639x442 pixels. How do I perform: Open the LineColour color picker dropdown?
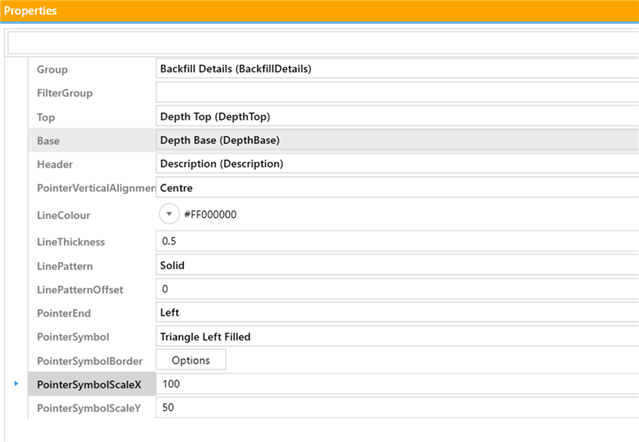[170, 214]
